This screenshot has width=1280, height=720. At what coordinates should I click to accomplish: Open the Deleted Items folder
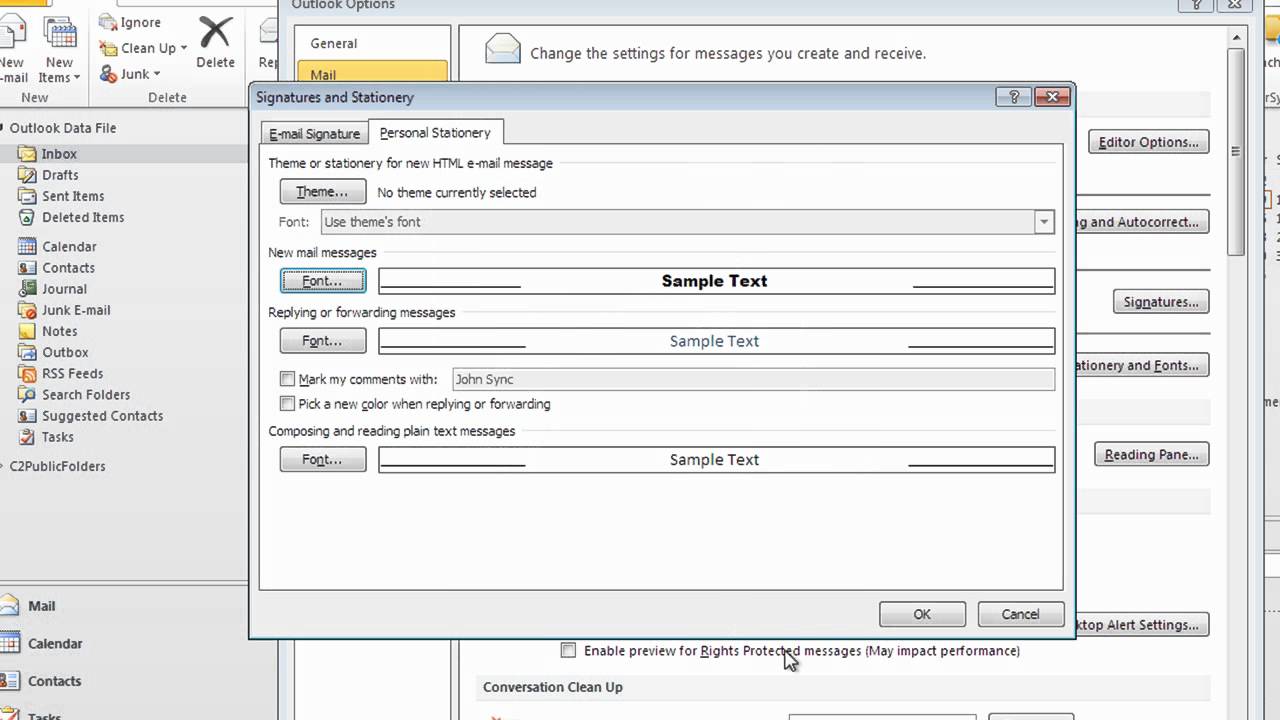point(83,217)
